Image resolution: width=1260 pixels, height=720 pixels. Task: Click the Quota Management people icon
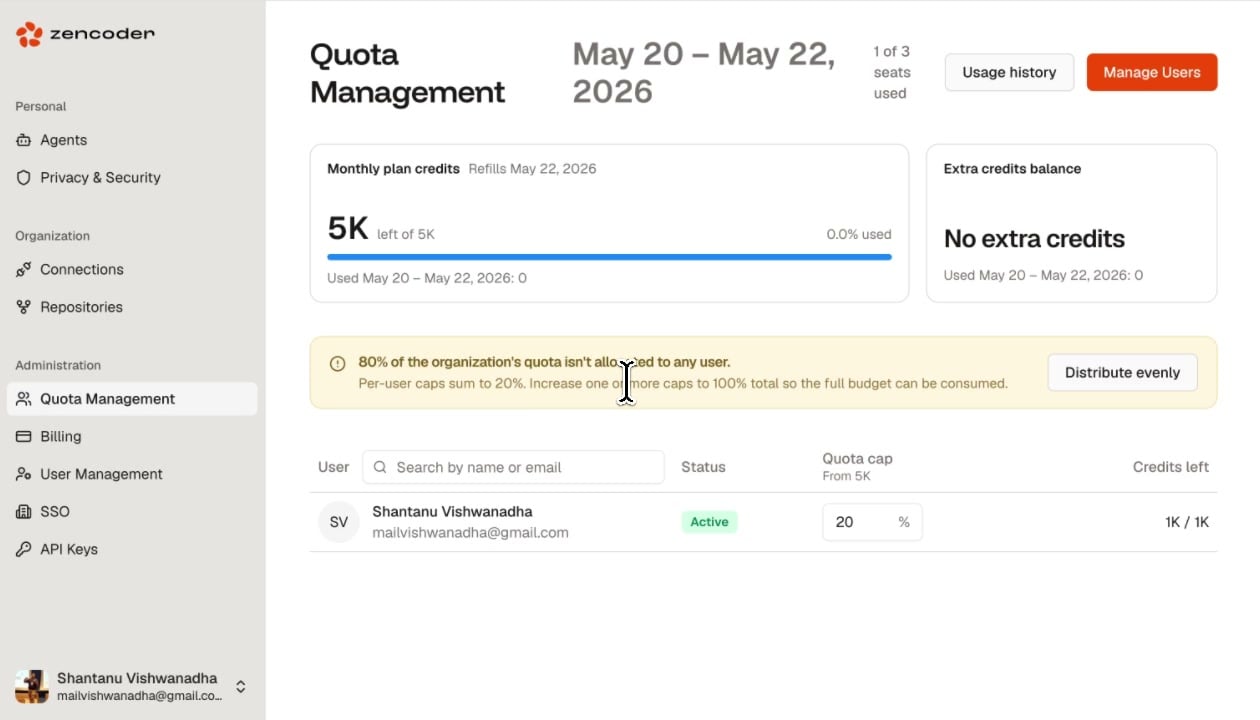24,399
